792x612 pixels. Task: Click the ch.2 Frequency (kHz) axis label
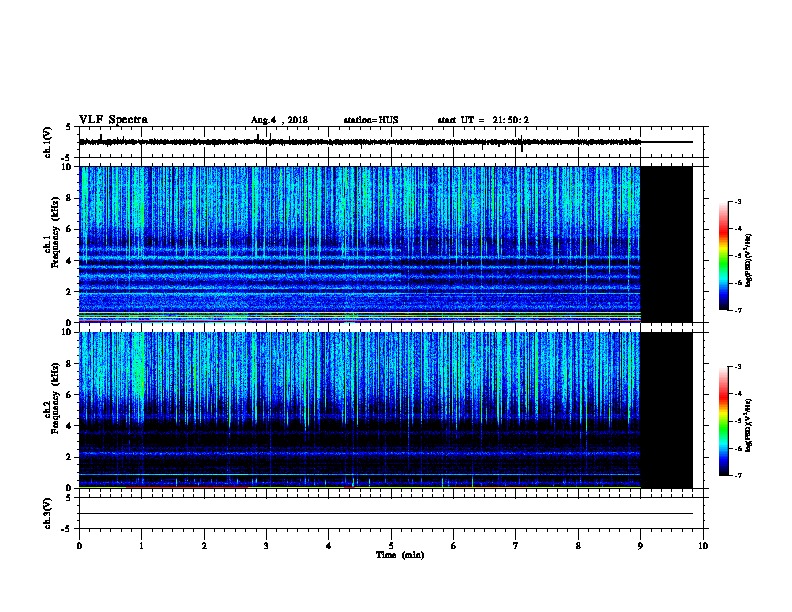click(52, 398)
